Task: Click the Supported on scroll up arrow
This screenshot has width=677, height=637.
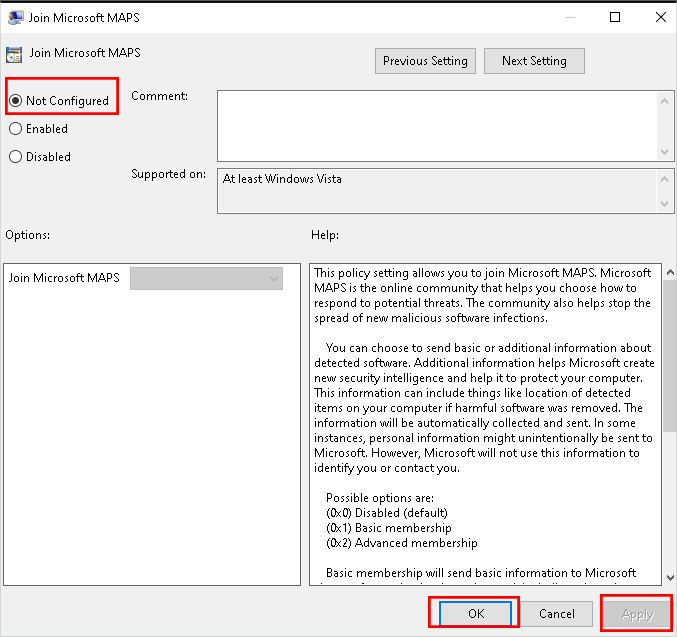Action: pos(664,178)
